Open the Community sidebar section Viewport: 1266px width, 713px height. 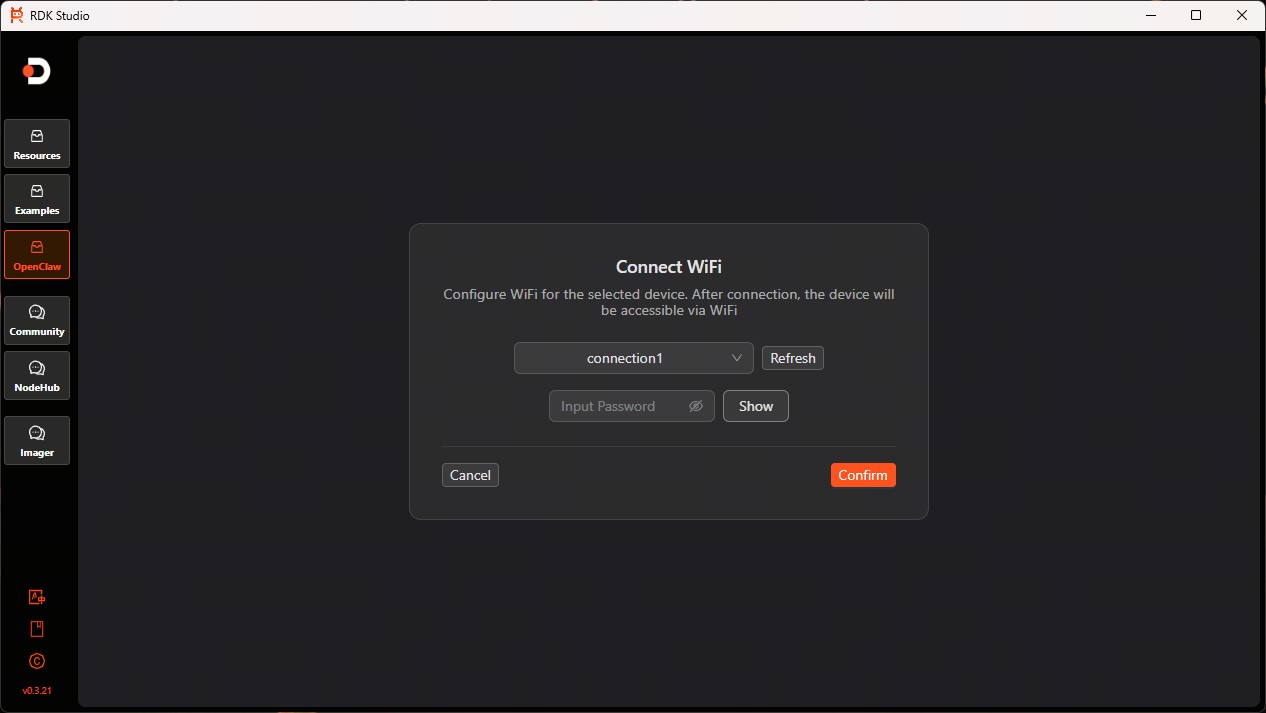37,320
